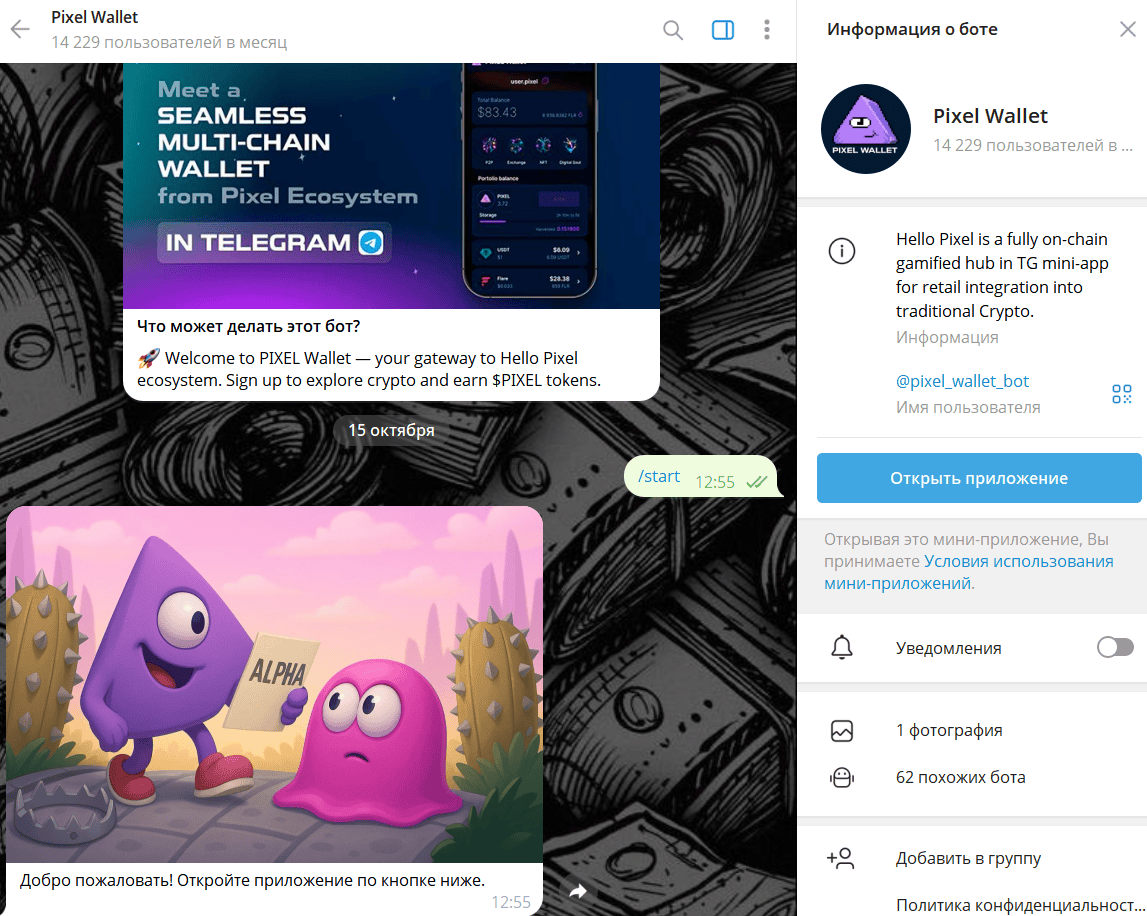Open Условия использования мини-приложений link
This screenshot has width=1147, height=916.
pos(968,572)
